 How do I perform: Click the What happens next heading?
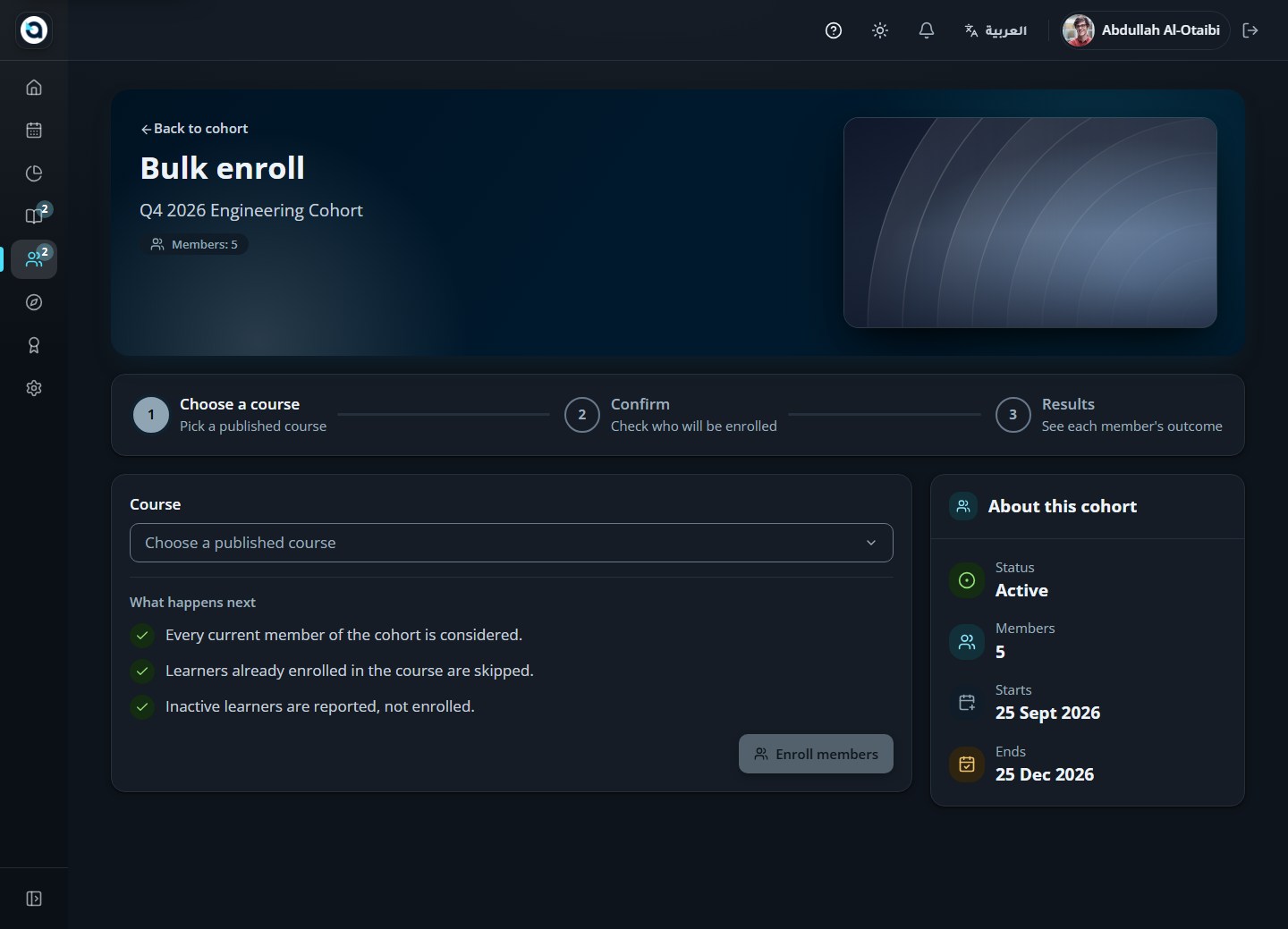tap(192, 603)
